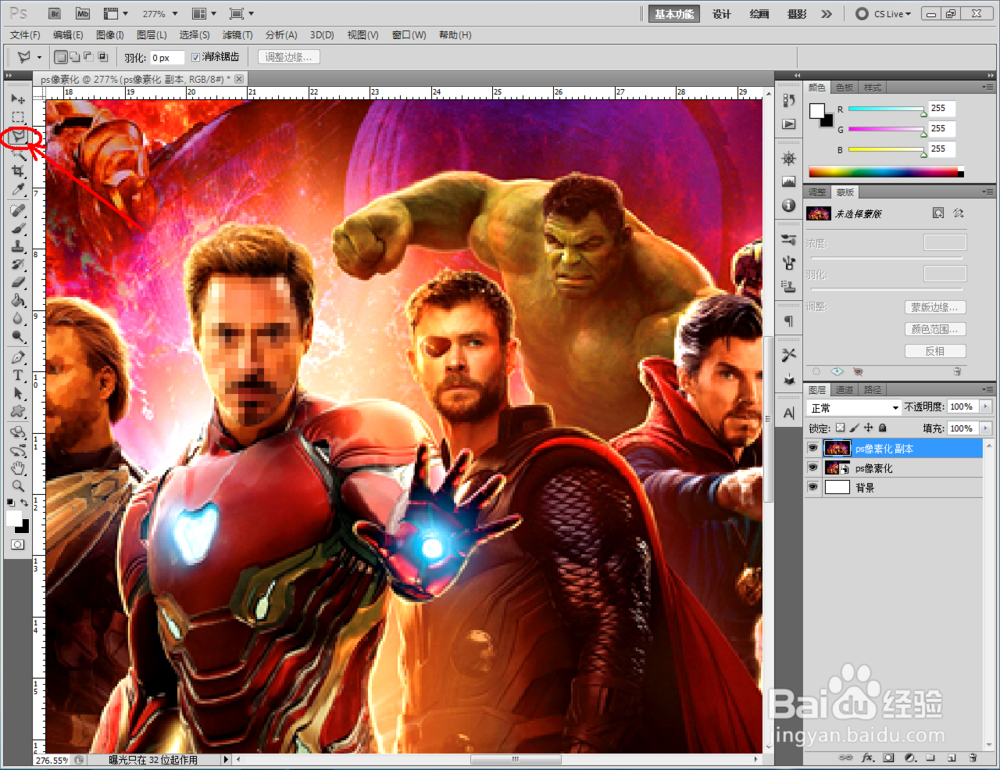1000x770 pixels.
Task: Select the Healing Brush tool
Action: (x=18, y=211)
